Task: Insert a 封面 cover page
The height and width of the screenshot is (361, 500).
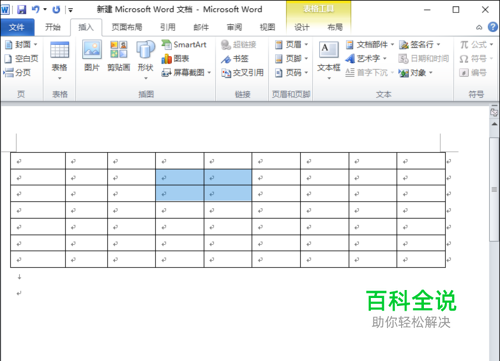Action: (x=22, y=44)
